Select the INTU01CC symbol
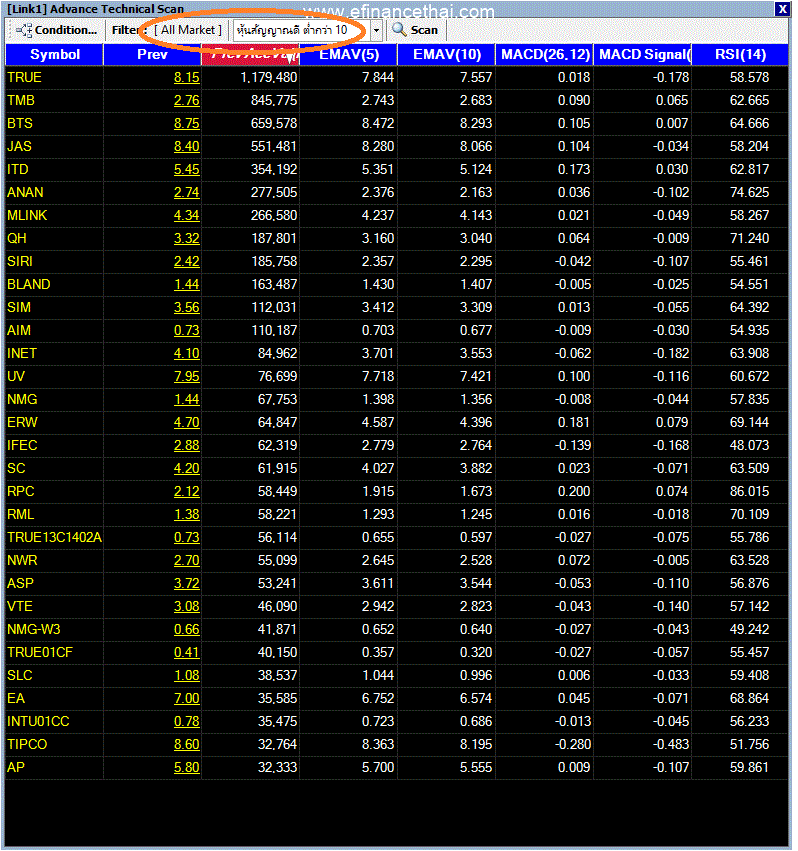The height and width of the screenshot is (851, 798). pos(39,721)
